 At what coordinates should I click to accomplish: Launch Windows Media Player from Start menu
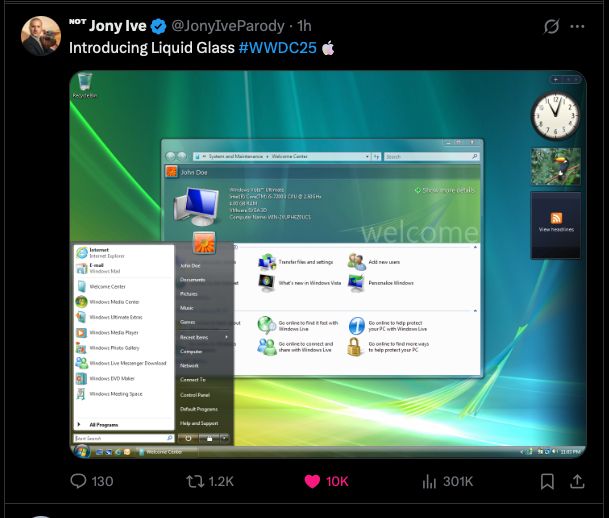pyautogui.click(x=123, y=332)
